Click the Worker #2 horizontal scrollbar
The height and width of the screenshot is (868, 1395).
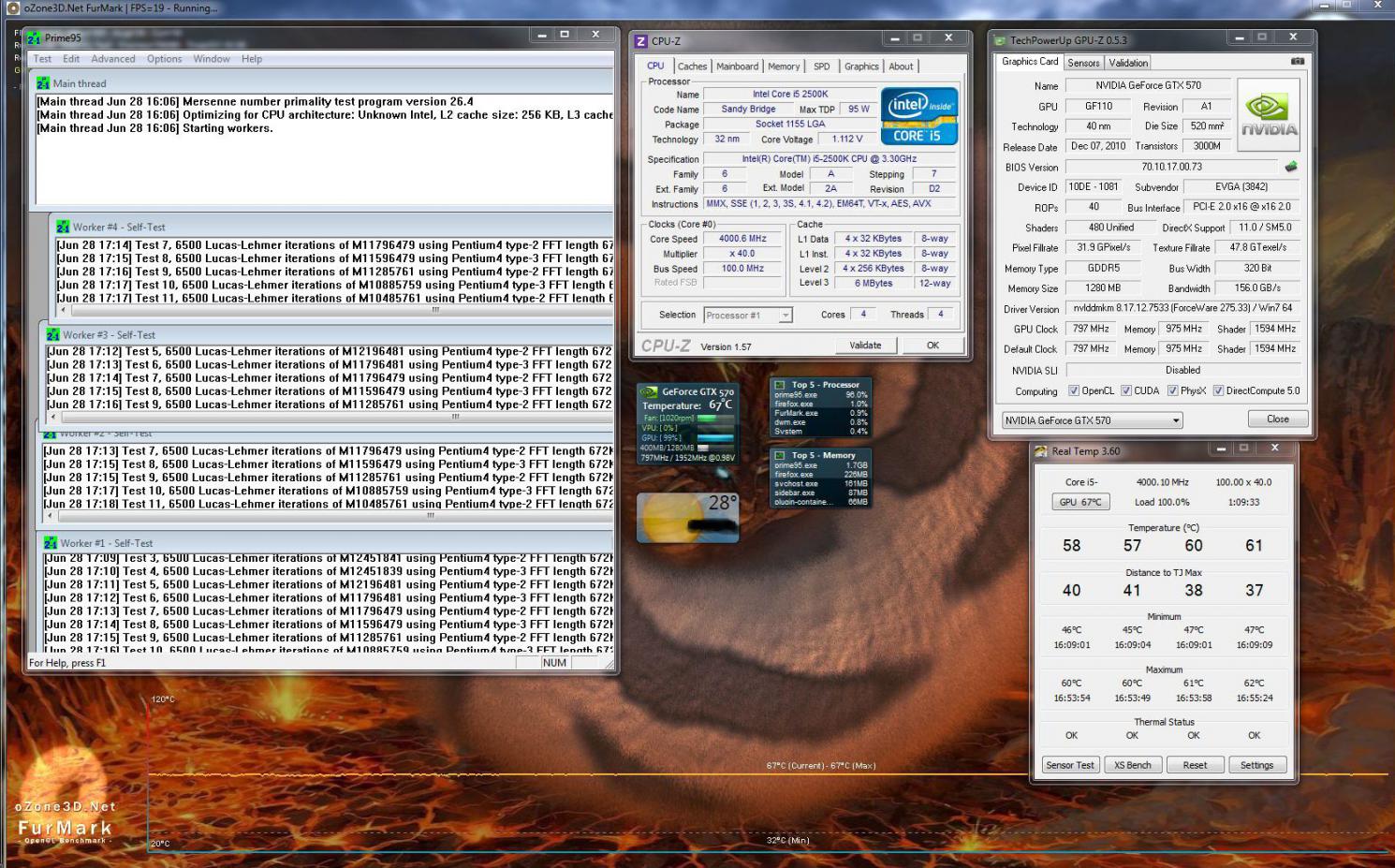tap(328, 515)
